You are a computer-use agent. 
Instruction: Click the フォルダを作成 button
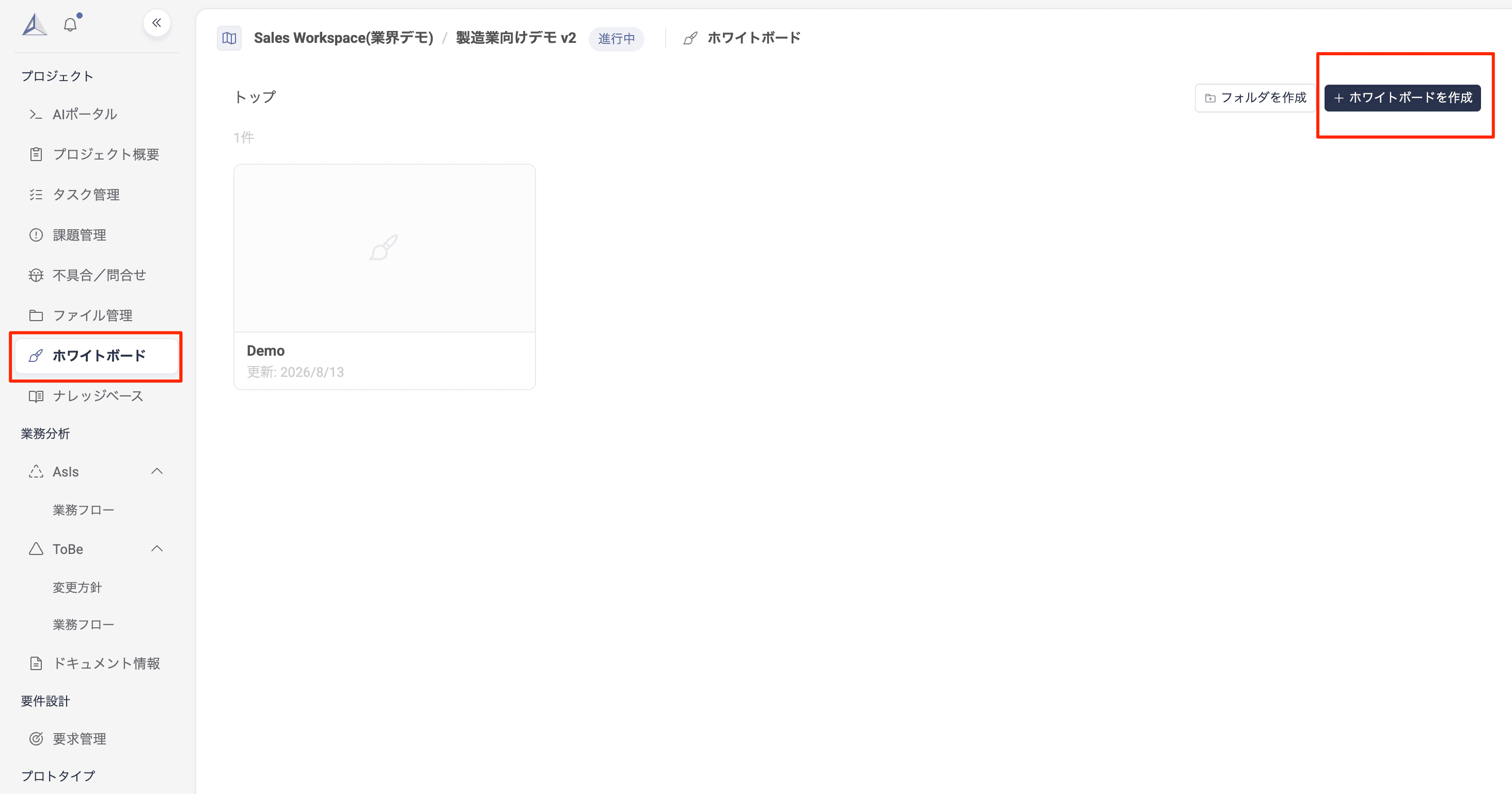click(x=1255, y=98)
